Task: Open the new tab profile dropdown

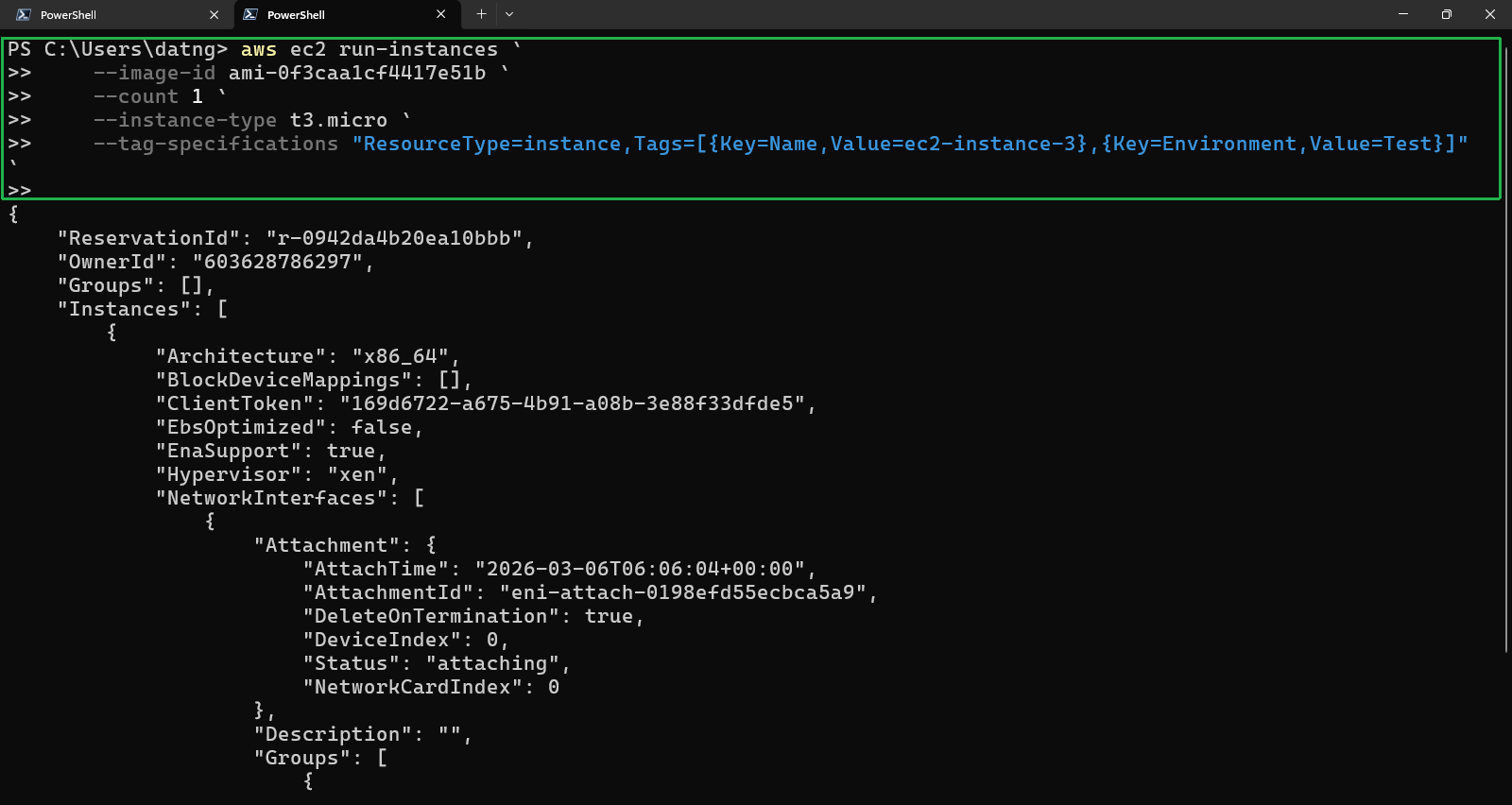Action: pyautogui.click(x=509, y=14)
